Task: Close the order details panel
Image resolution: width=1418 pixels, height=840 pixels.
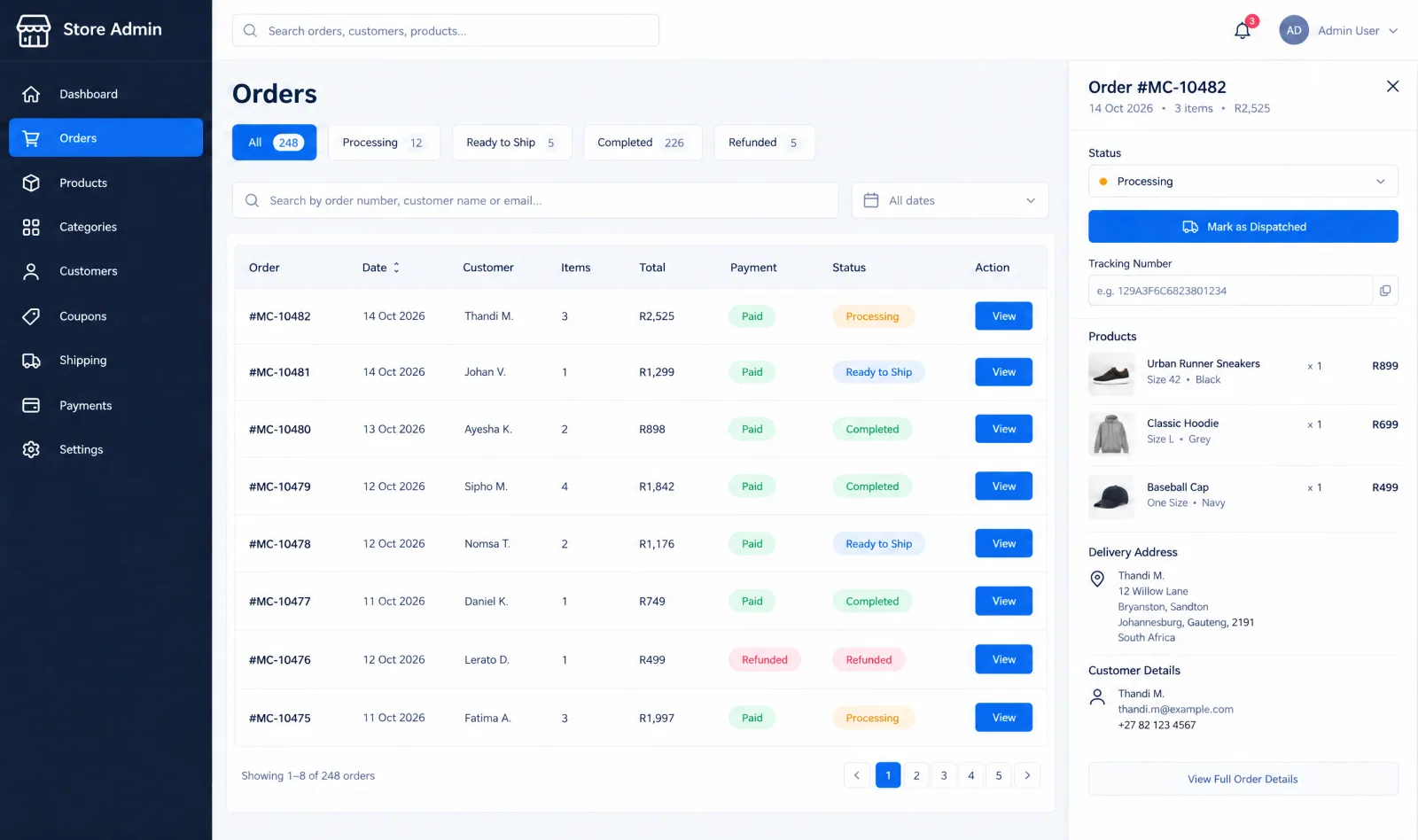Action: tap(1392, 86)
